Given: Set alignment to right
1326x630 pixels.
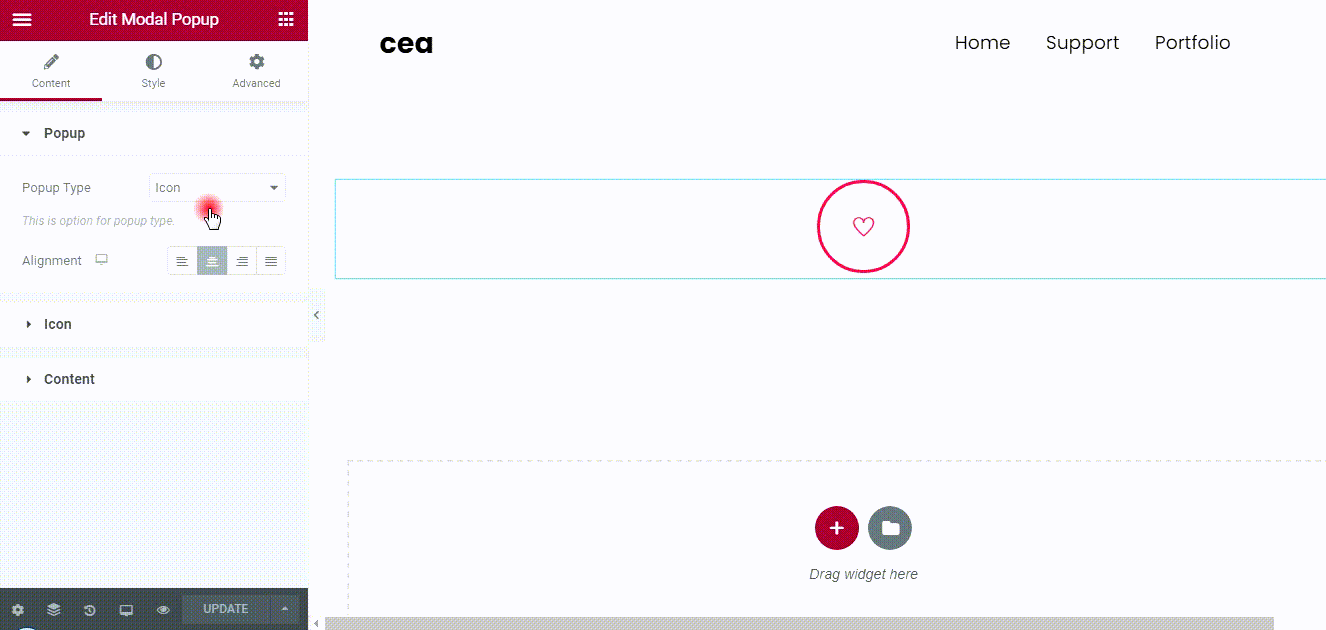Looking at the screenshot, I should [x=242, y=261].
